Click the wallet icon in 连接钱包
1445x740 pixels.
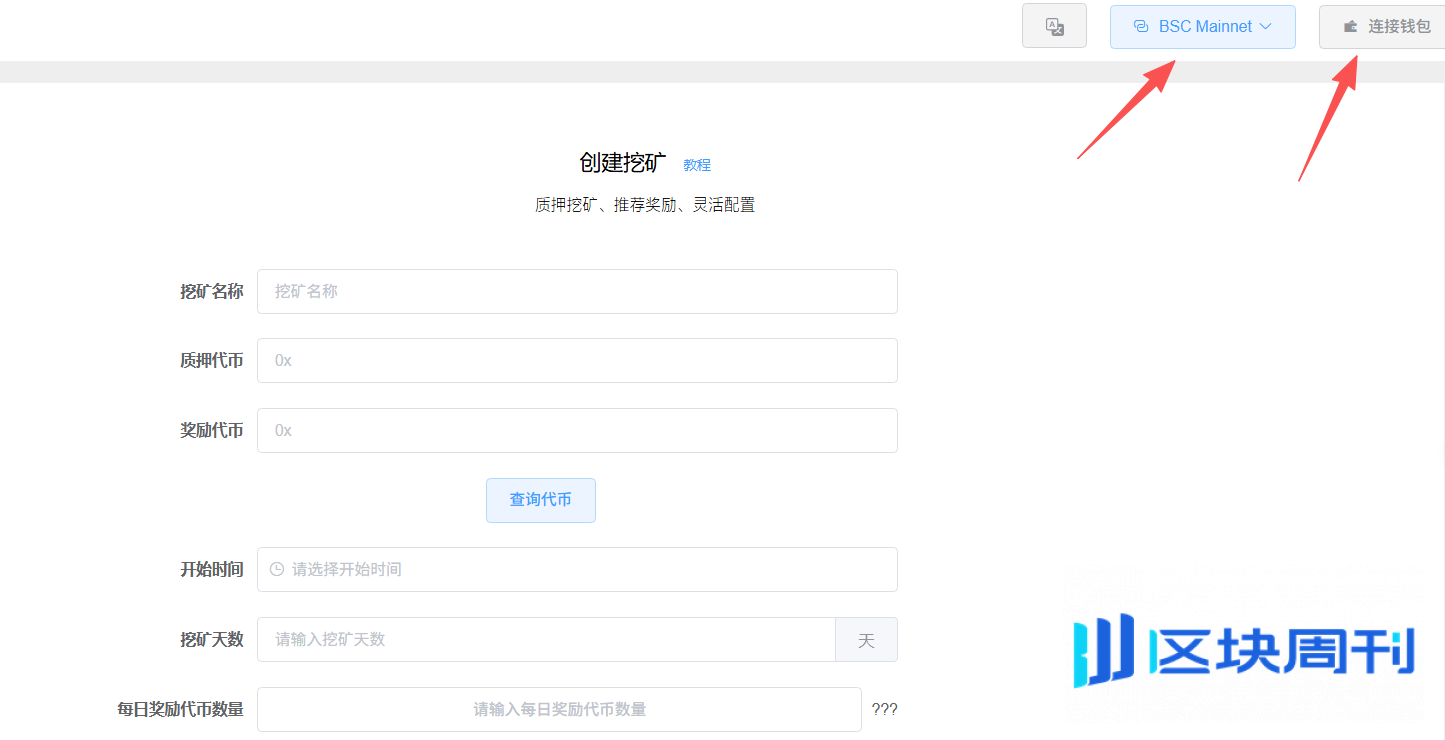1350,27
